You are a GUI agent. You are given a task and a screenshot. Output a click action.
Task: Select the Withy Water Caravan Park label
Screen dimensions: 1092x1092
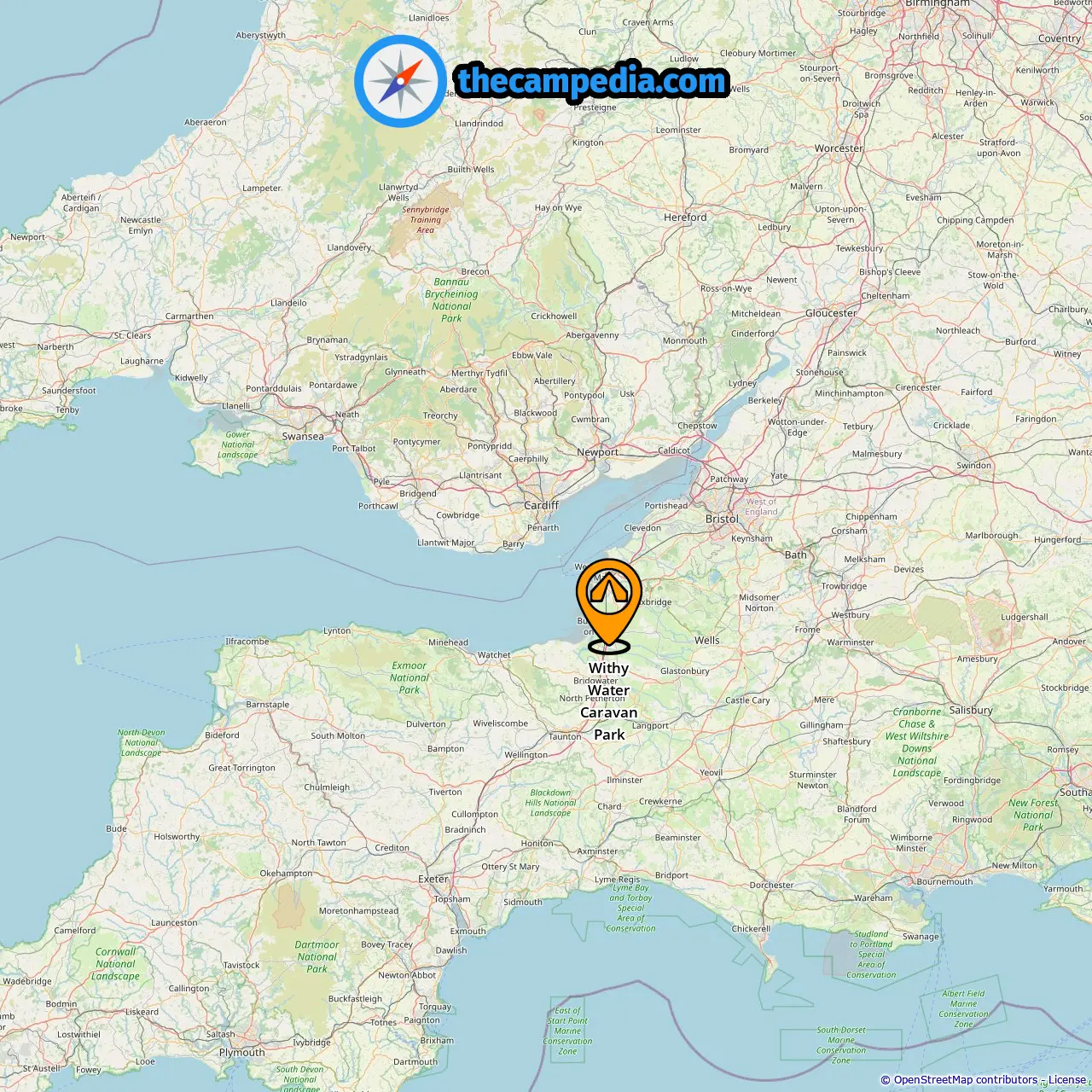609,701
